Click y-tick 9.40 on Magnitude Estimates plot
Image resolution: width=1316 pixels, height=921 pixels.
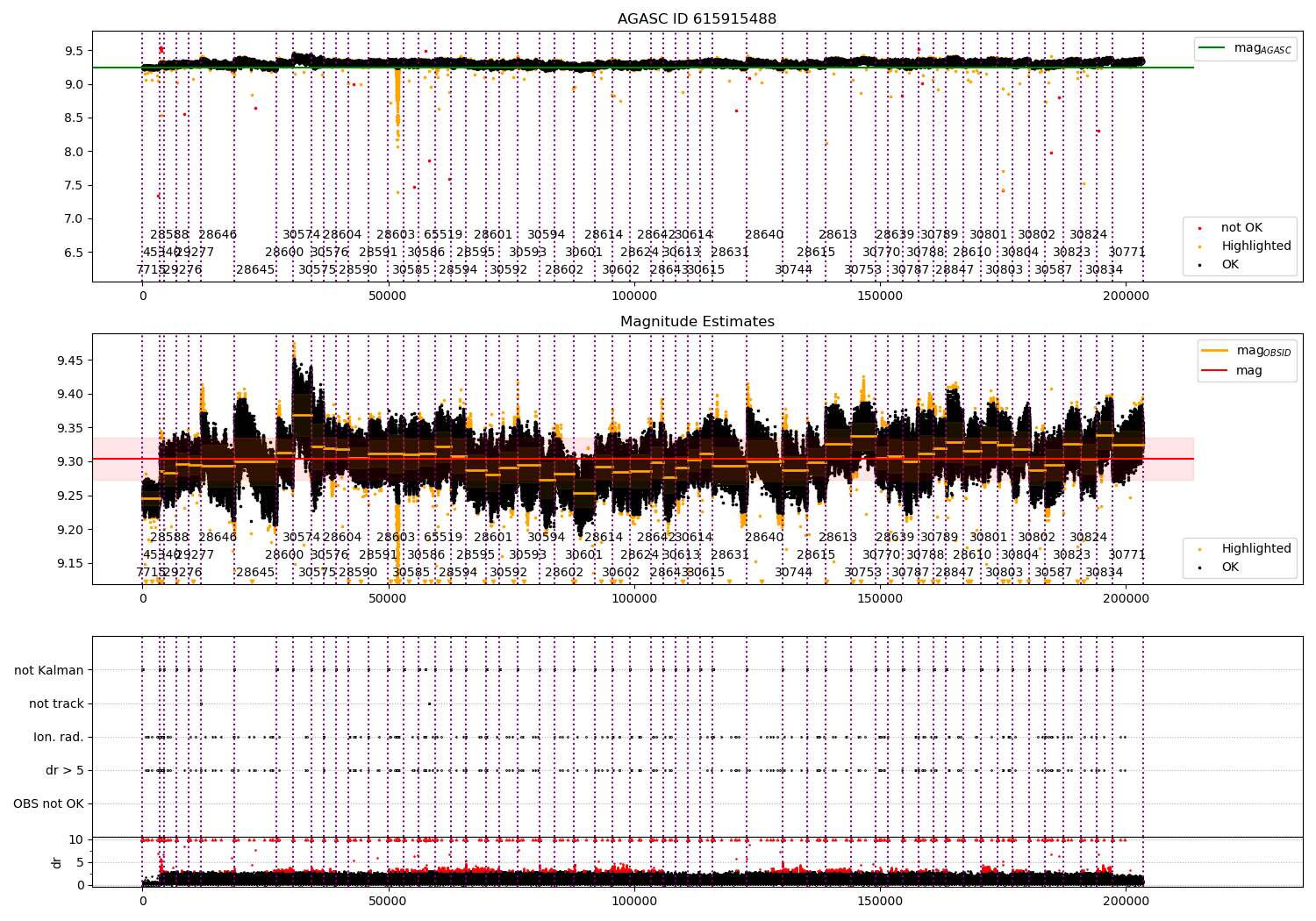pyautogui.click(x=70, y=395)
